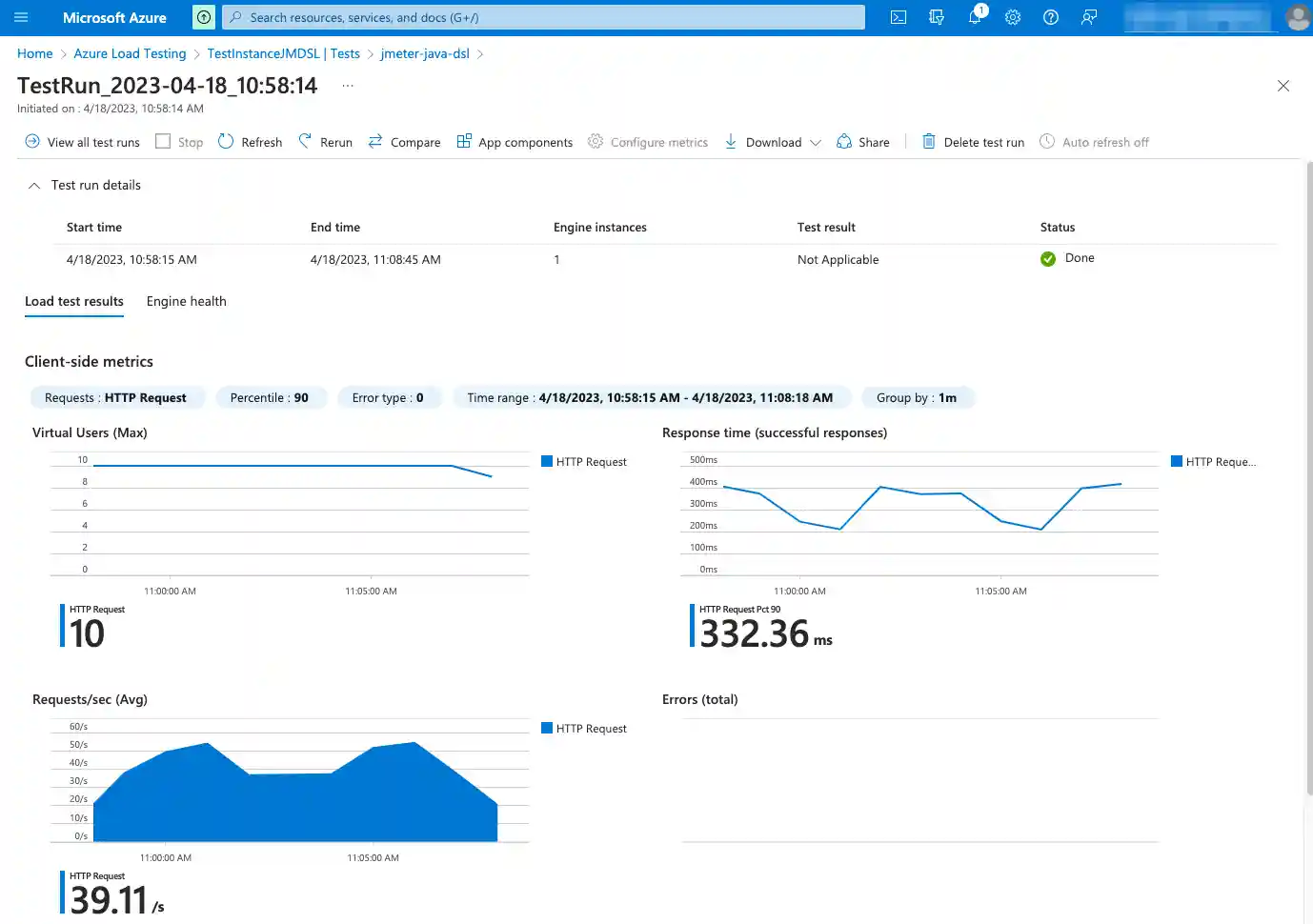Screen dimensions: 1313x924
Task: Open the Share option
Action: (861, 141)
